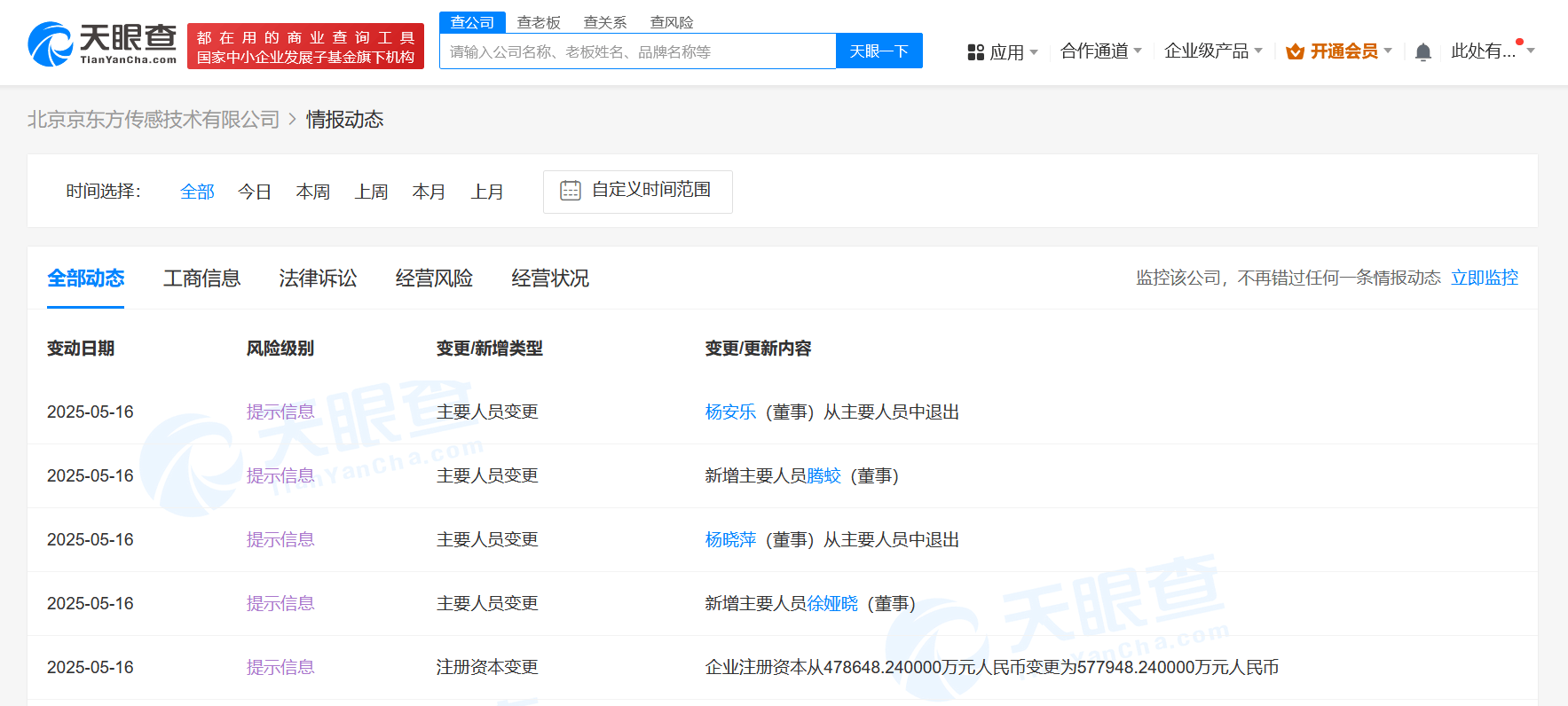Viewport: 1568px width, 706px height.
Task: Click the calendar icon in custom time range
Action: 571,191
